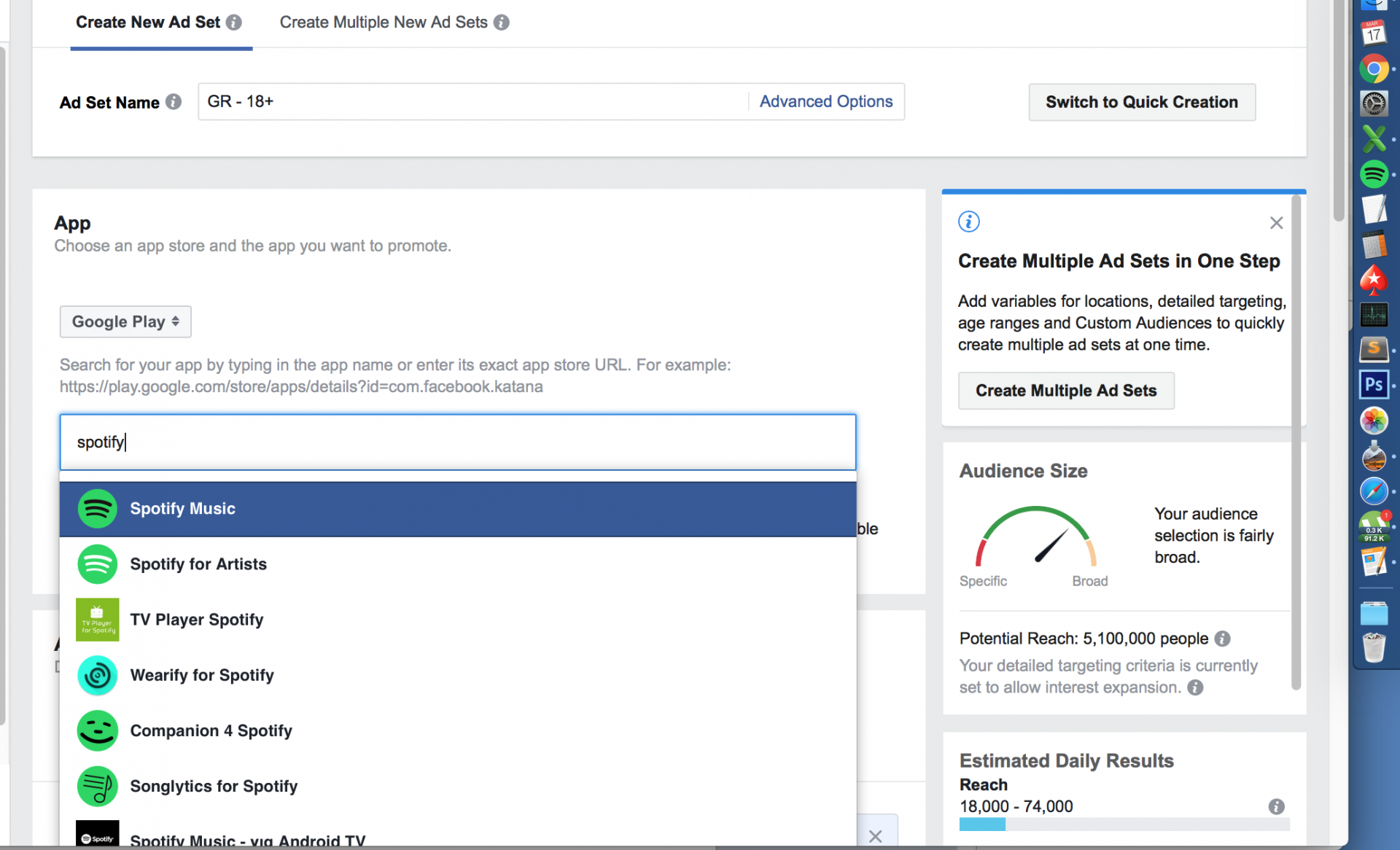Image resolution: width=1400 pixels, height=850 pixels.
Task: Select Spotify Music from suggestions
Action: (x=458, y=509)
